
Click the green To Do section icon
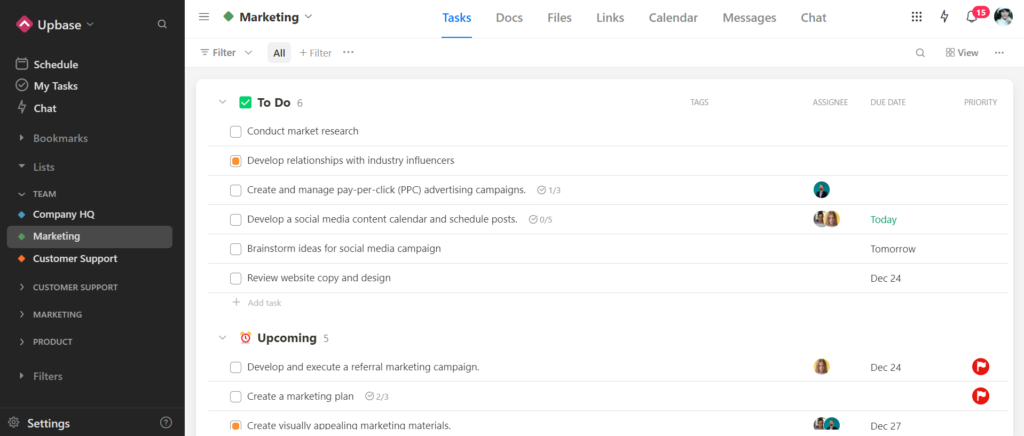point(246,102)
